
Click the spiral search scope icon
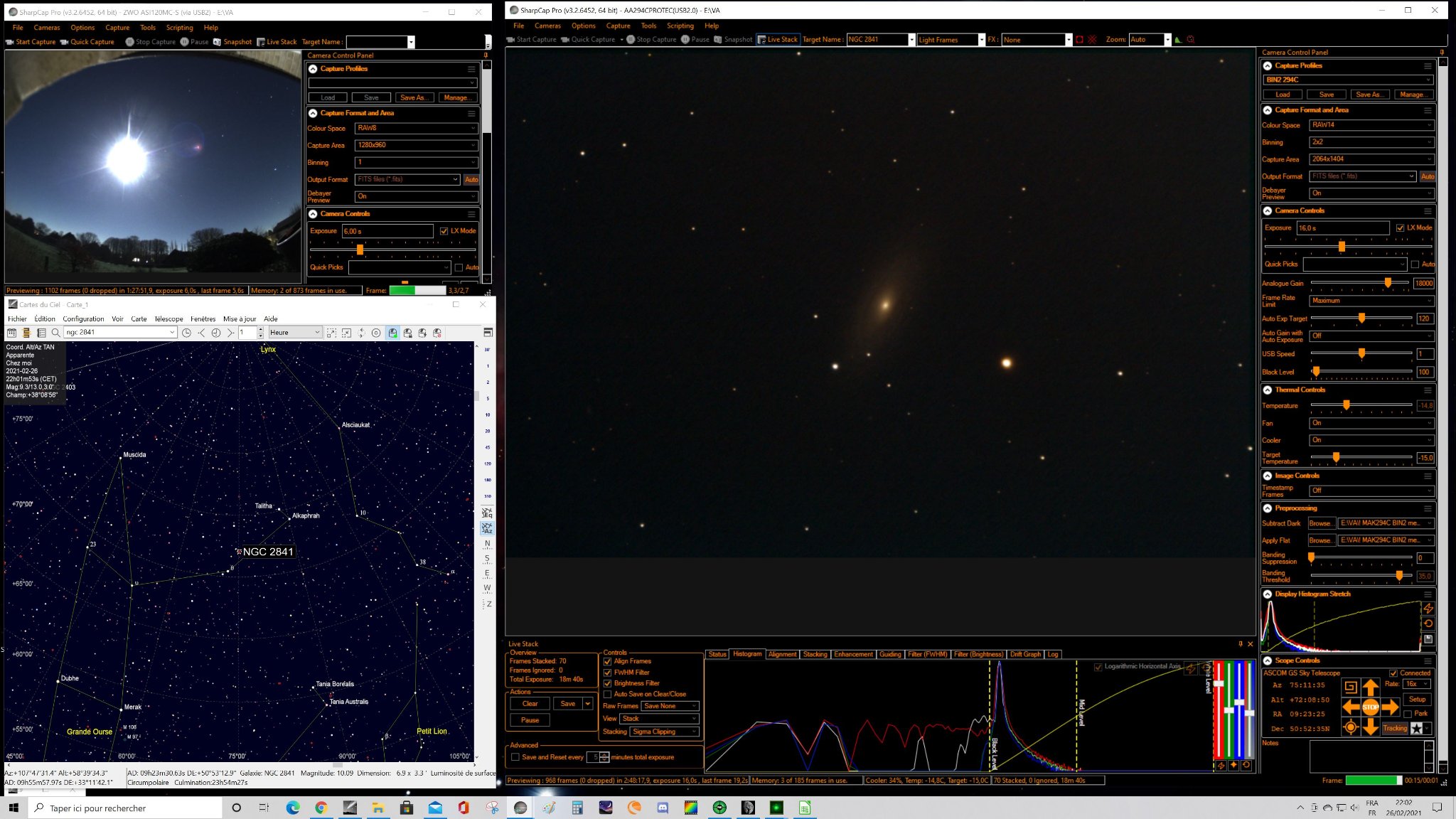(1350, 687)
